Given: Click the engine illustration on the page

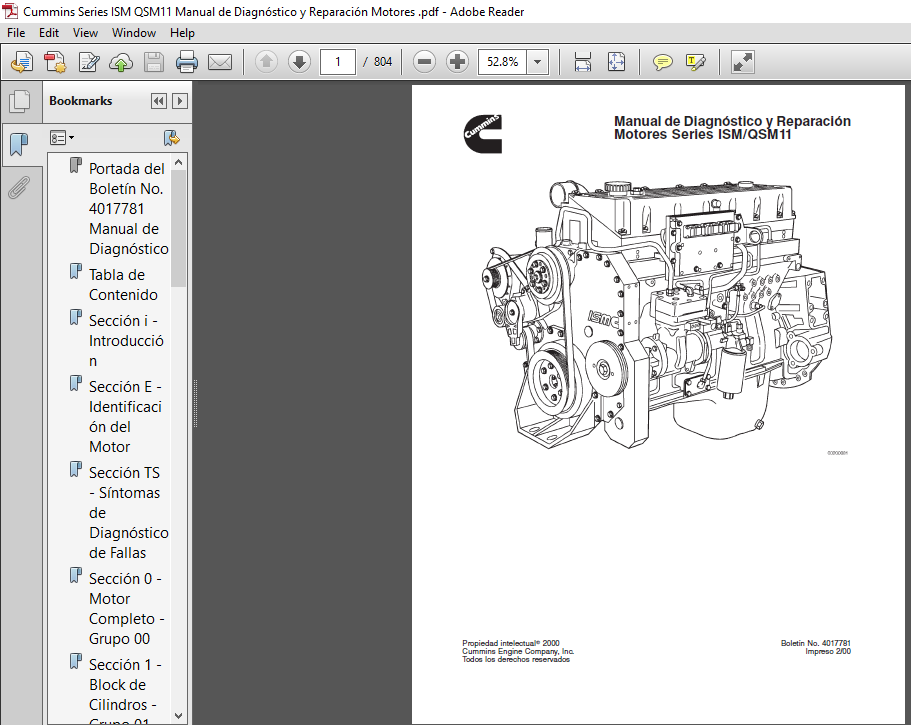Looking at the screenshot, I should (657, 314).
